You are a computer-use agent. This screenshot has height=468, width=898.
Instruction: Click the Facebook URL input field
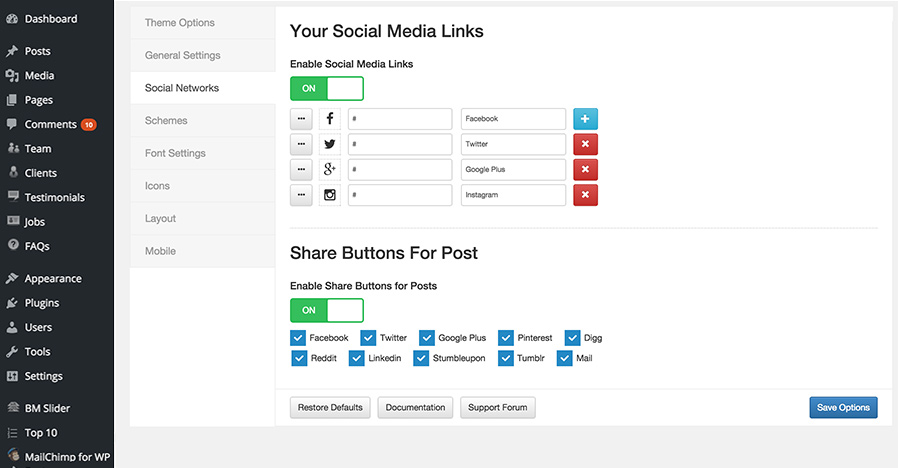coord(400,119)
